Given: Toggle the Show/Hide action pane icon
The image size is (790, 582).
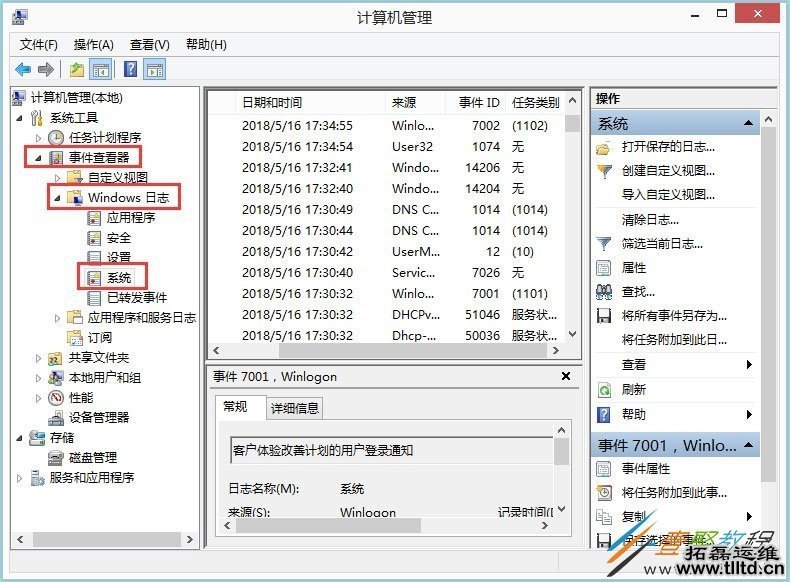Looking at the screenshot, I should point(155,70).
